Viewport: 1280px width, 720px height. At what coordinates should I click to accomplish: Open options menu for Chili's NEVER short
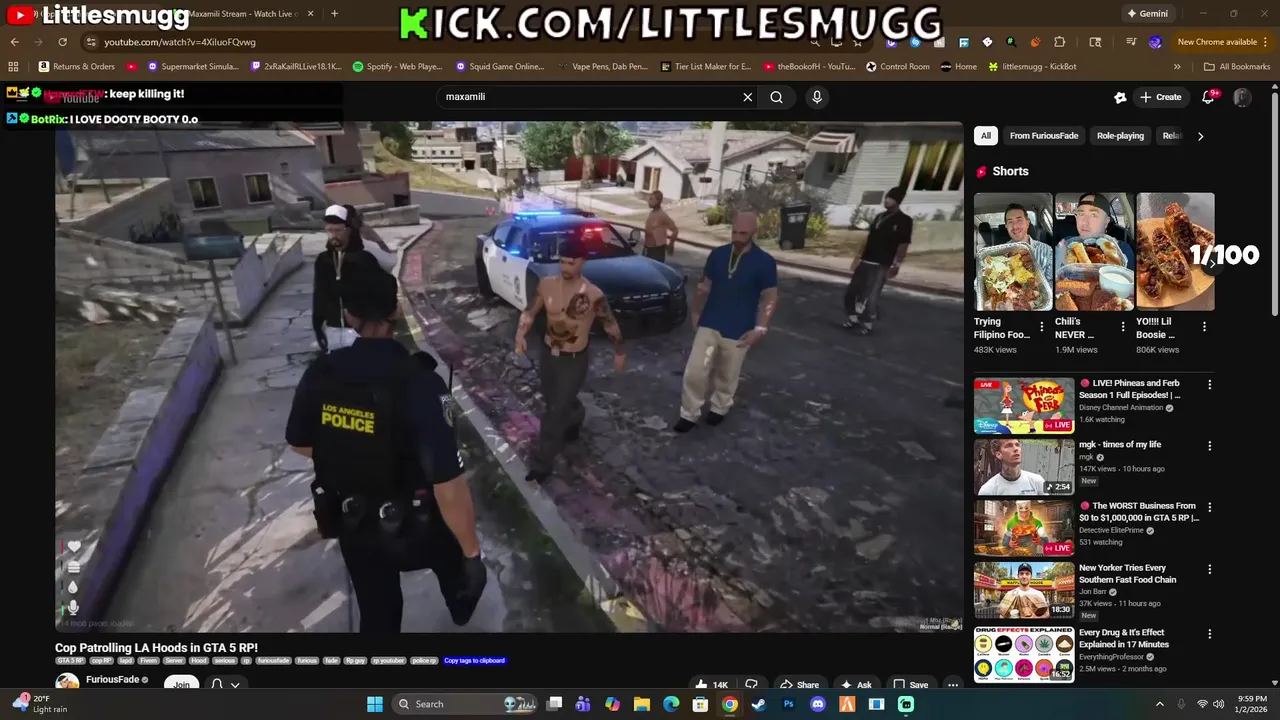pyautogui.click(x=1123, y=327)
